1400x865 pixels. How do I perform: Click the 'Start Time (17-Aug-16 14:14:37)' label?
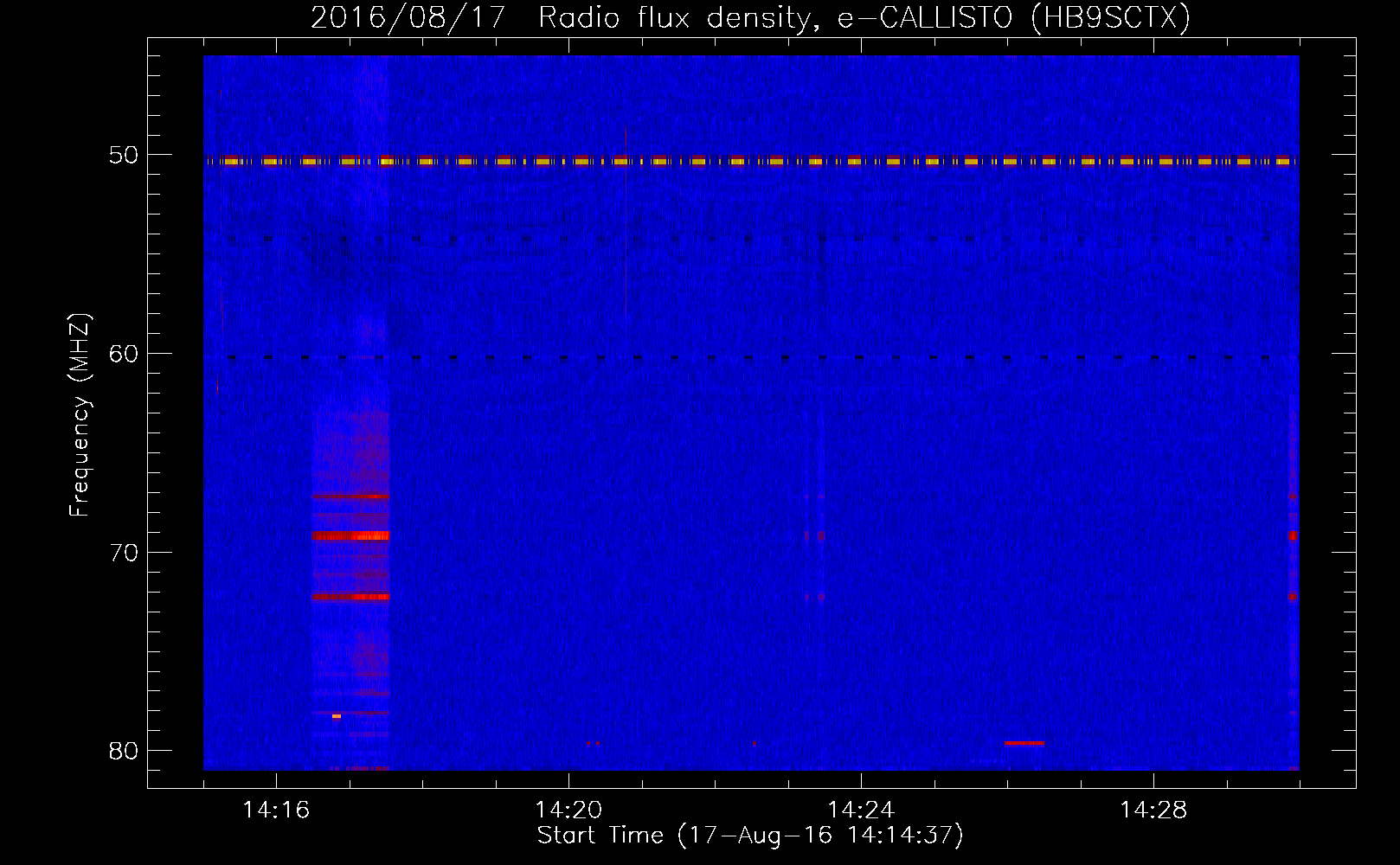pos(750,836)
